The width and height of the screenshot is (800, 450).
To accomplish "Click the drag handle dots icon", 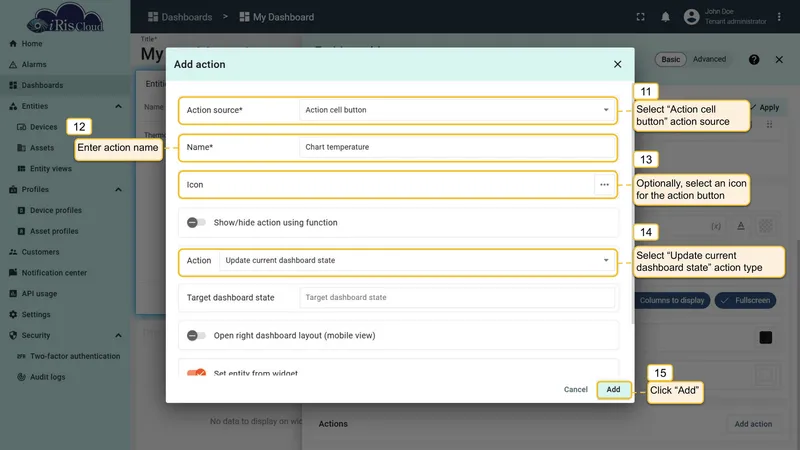I will click(x=769, y=124).
